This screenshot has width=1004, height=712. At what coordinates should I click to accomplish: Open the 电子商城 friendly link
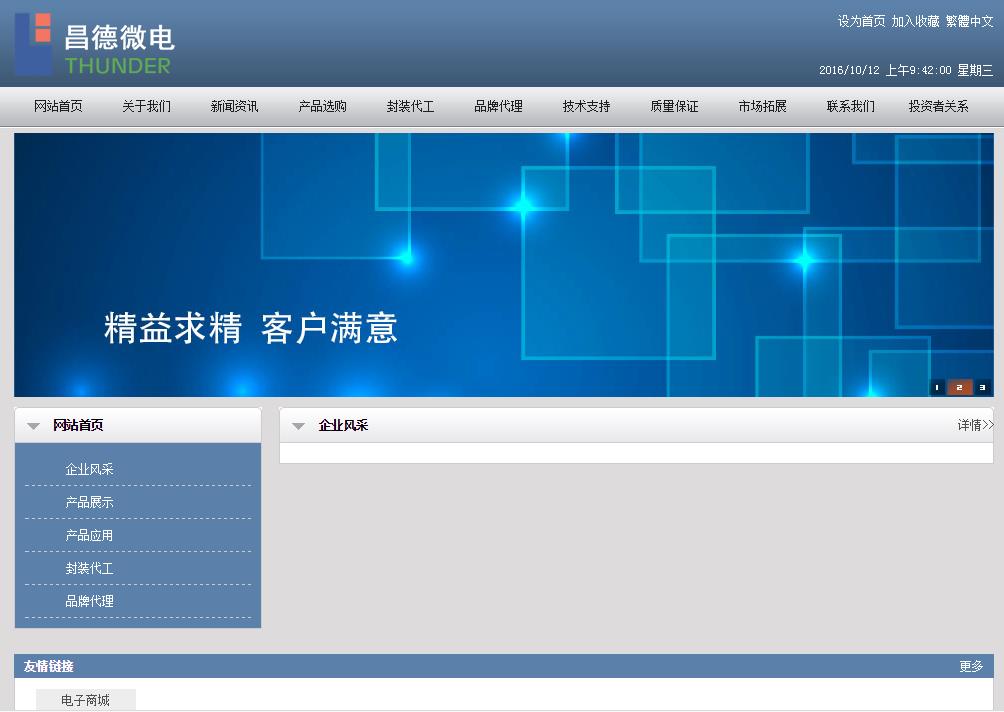pos(86,700)
